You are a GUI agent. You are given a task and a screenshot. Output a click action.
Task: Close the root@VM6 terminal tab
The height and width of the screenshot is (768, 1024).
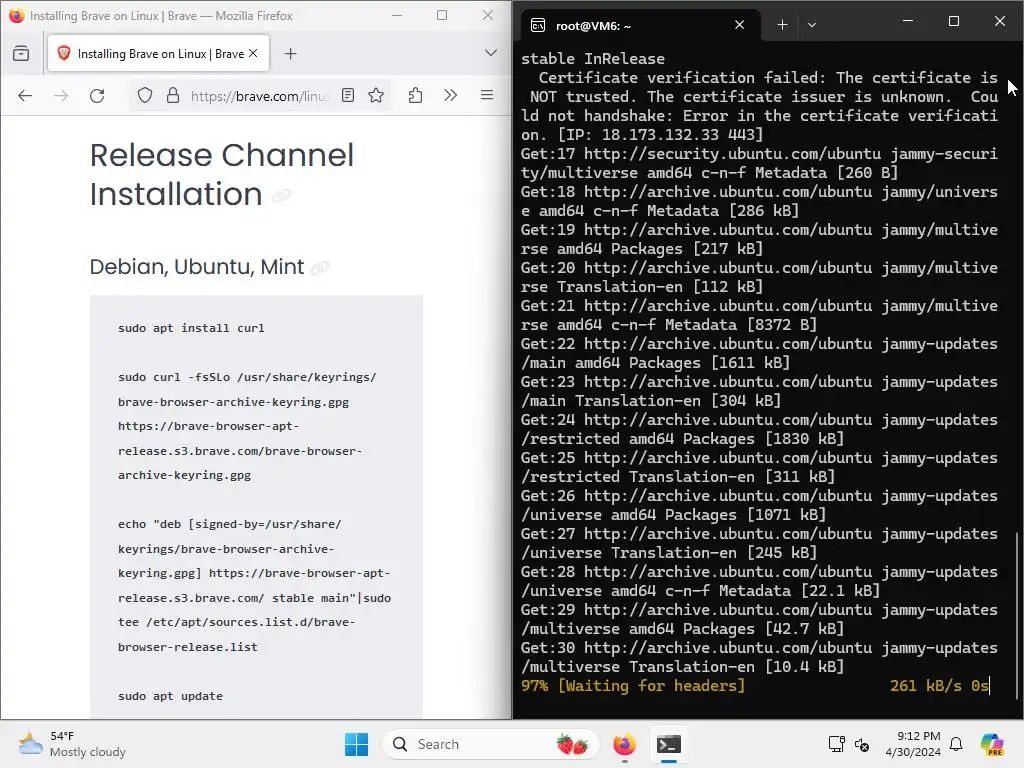739,25
